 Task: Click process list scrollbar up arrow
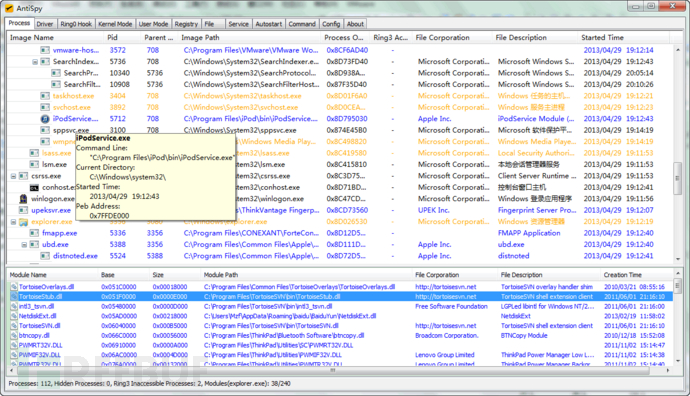pos(678,50)
